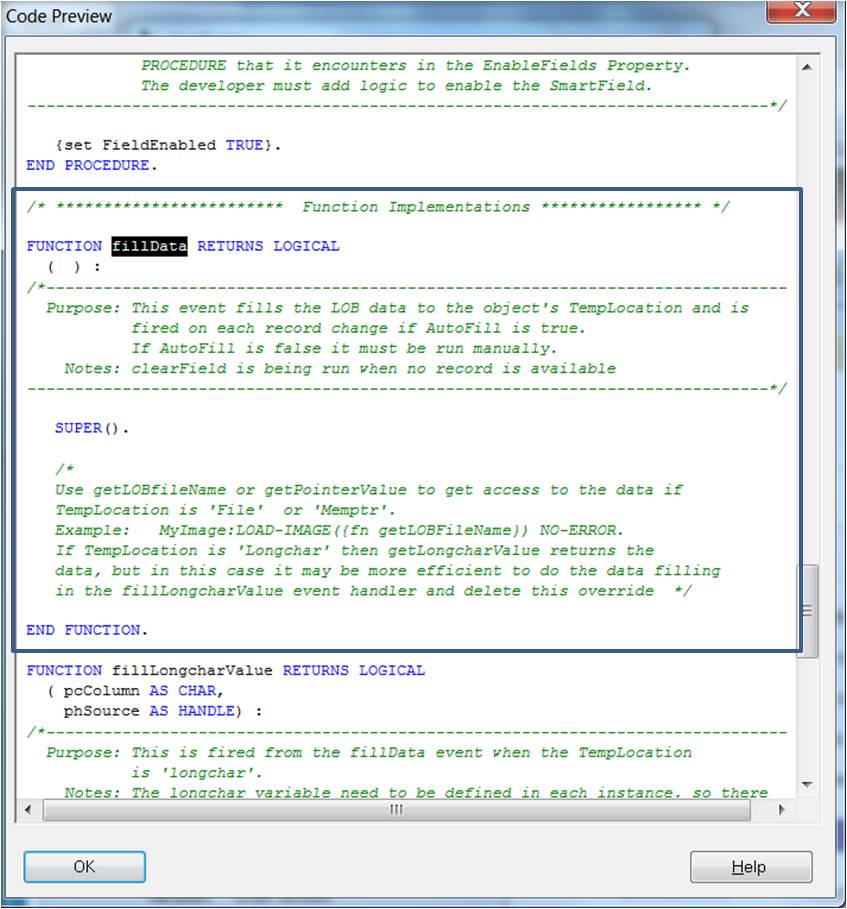The image size is (847, 909).
Task: Click the highlighted fillData function name
Action: point(149,245)
